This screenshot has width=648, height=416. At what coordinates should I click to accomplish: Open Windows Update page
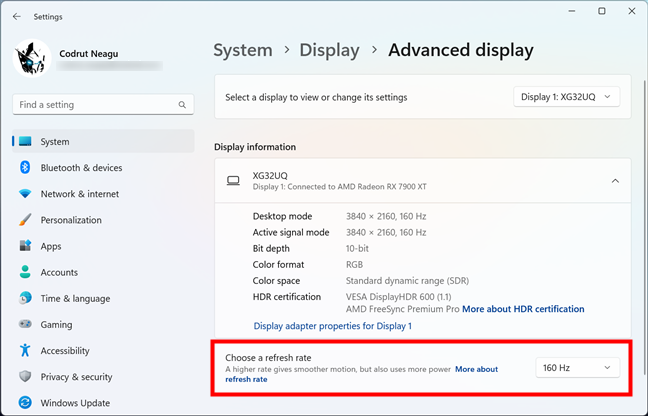click(103, 402)
